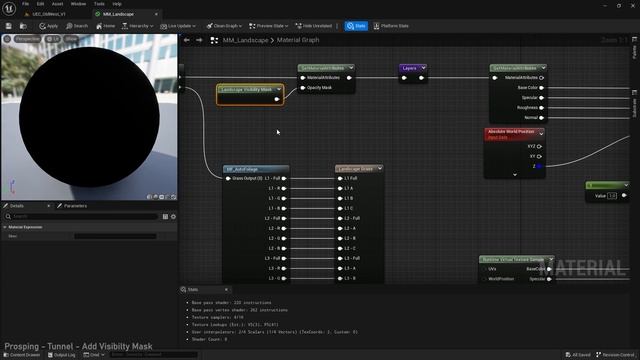Image resolution: width=640 pixels, height=360 pixels.
Task: Open the Output Log
Action: (x=62, y=355)
